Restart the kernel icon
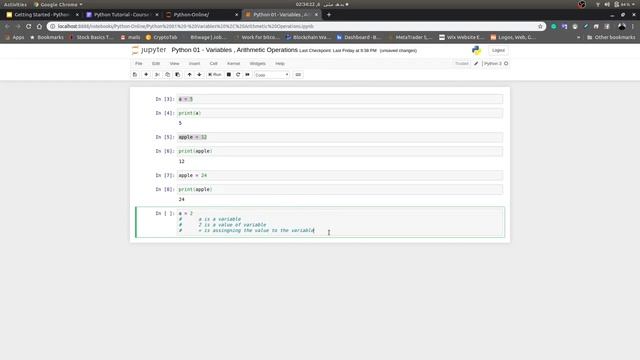Viewport: 640px width, 360px height. pyautogui.click(x=238, y=75)
